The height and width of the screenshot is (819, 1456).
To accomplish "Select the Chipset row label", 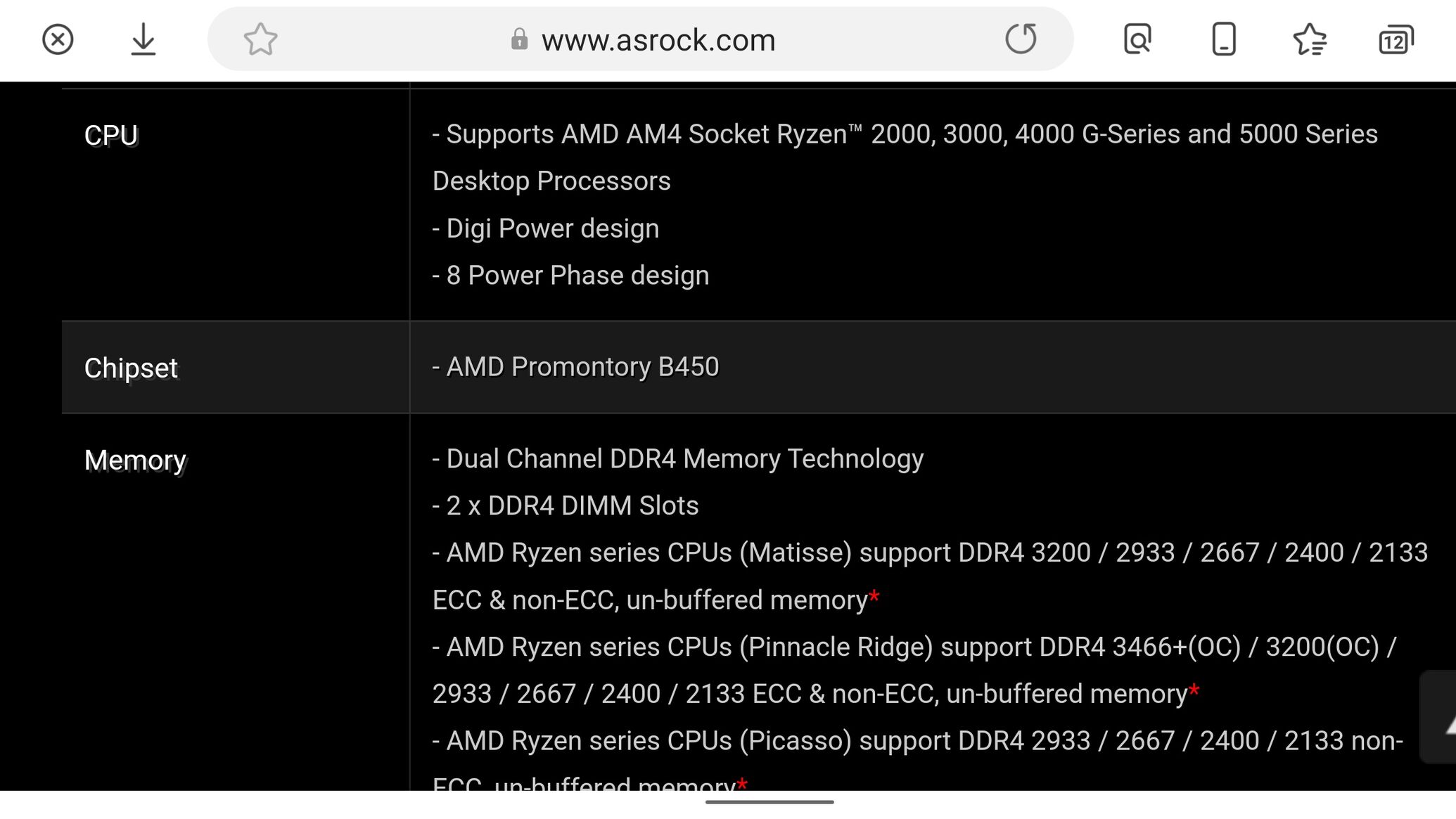I will [x=131, y=368].
